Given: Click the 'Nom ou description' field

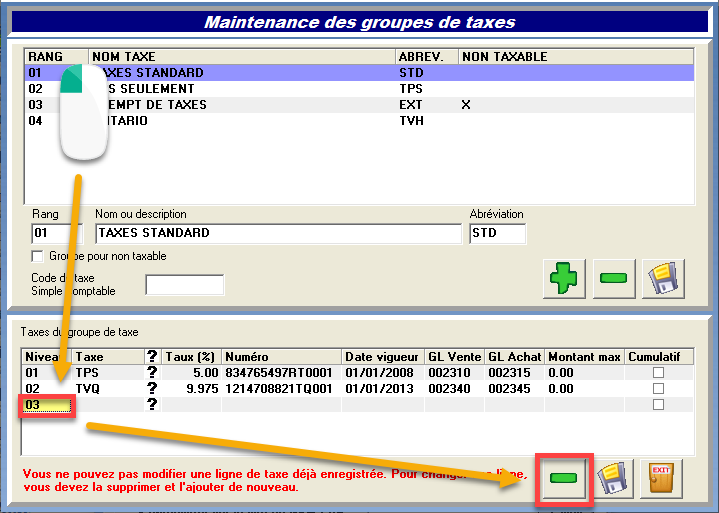Looking at the screenshot, I should tap(278, 233).
